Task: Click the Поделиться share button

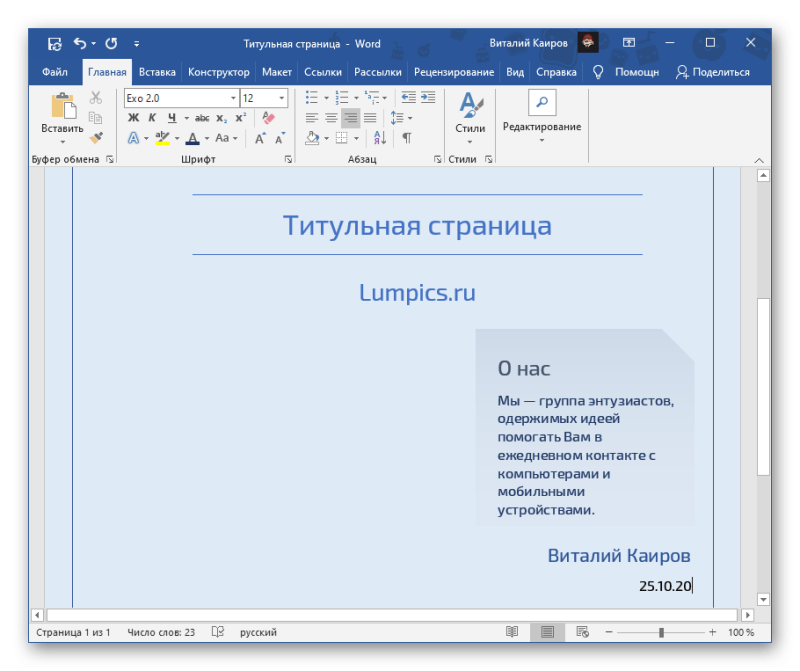Action: pos(713,72)
